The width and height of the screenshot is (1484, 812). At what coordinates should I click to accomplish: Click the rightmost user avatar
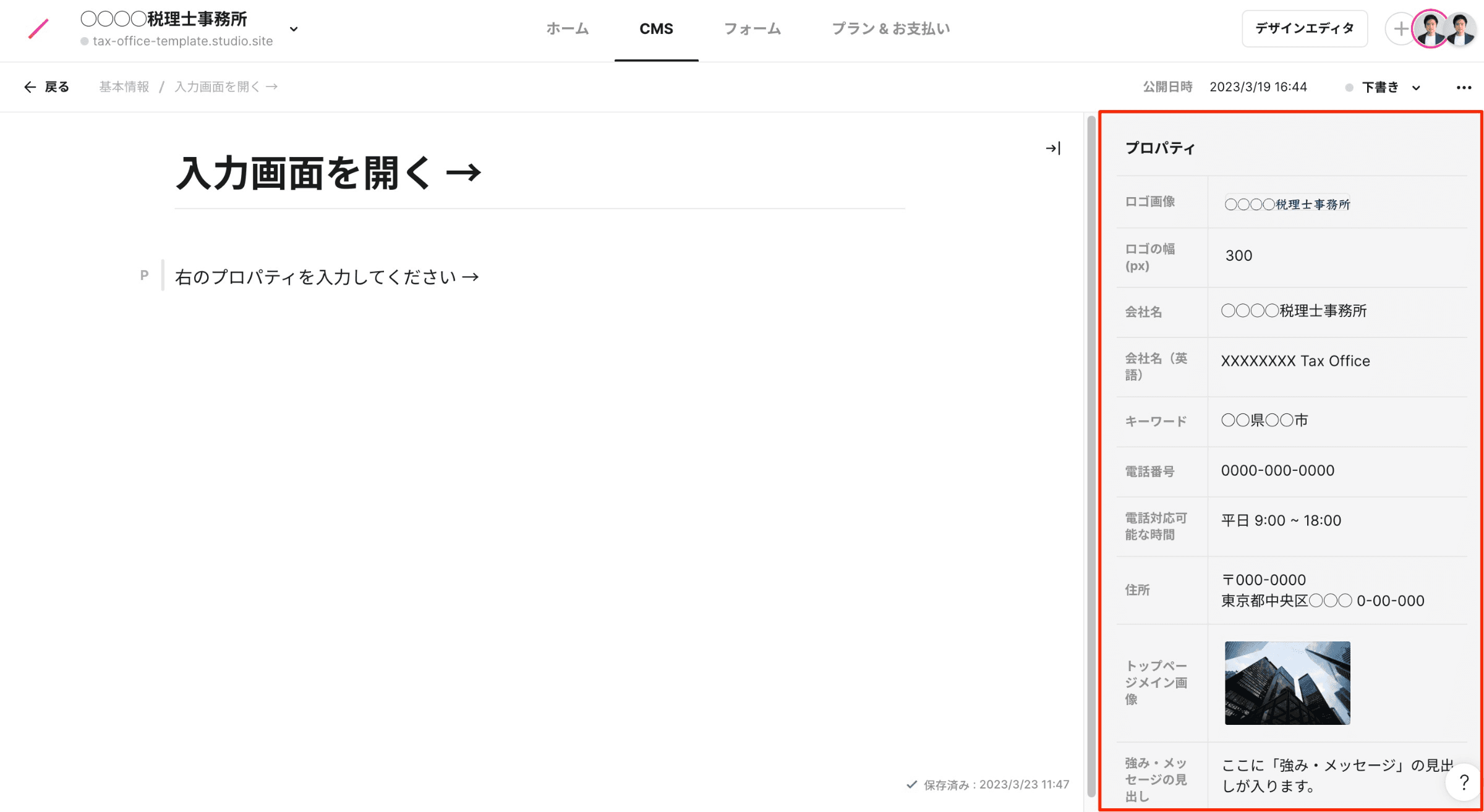(1462, 29)
